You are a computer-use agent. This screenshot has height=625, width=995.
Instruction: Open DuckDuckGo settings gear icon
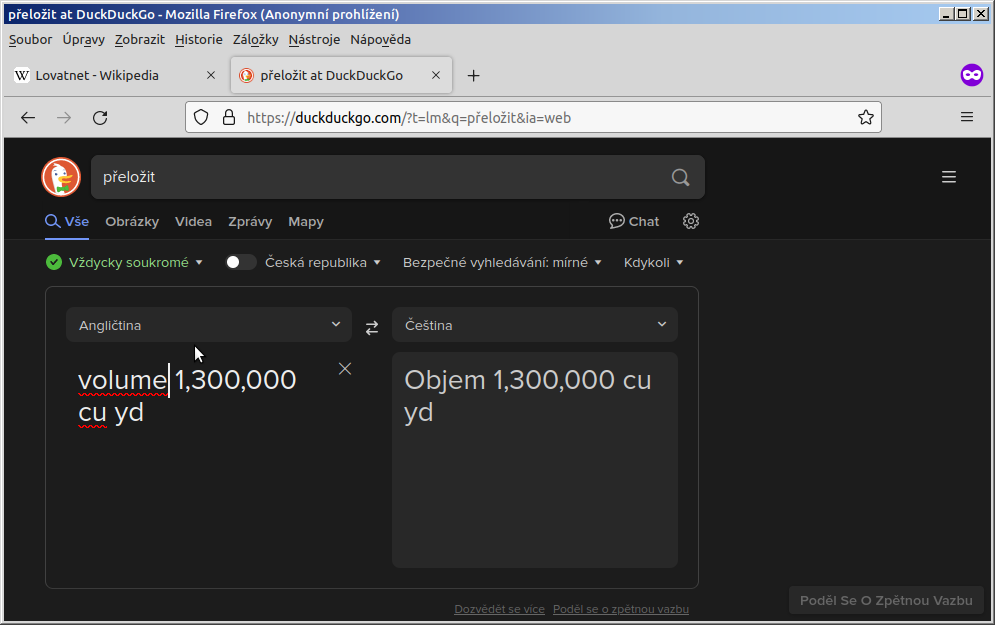click(690, 221)
